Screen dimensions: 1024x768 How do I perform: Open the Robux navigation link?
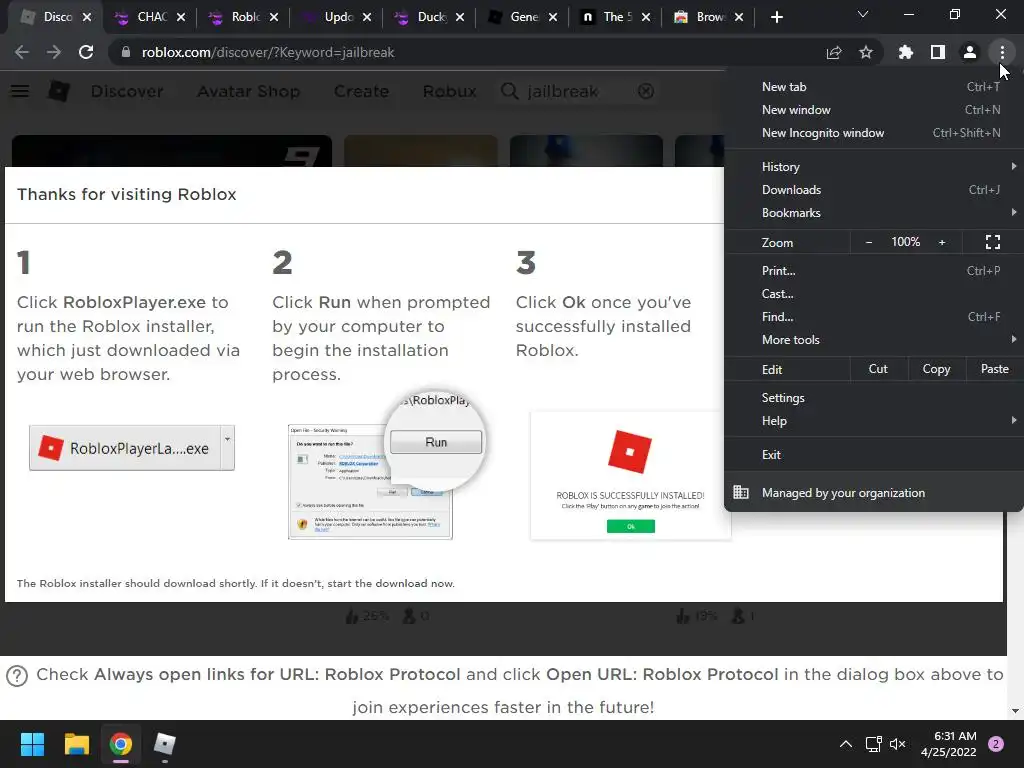tap(449, 91)
